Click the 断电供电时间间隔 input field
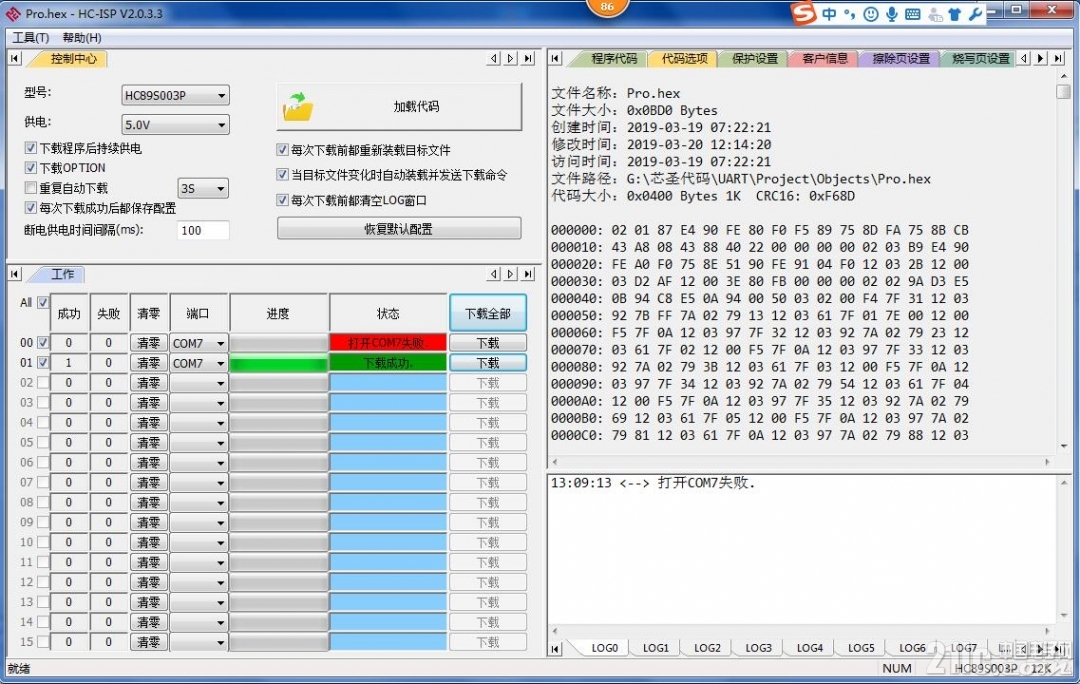 click(x=203, y=230)
